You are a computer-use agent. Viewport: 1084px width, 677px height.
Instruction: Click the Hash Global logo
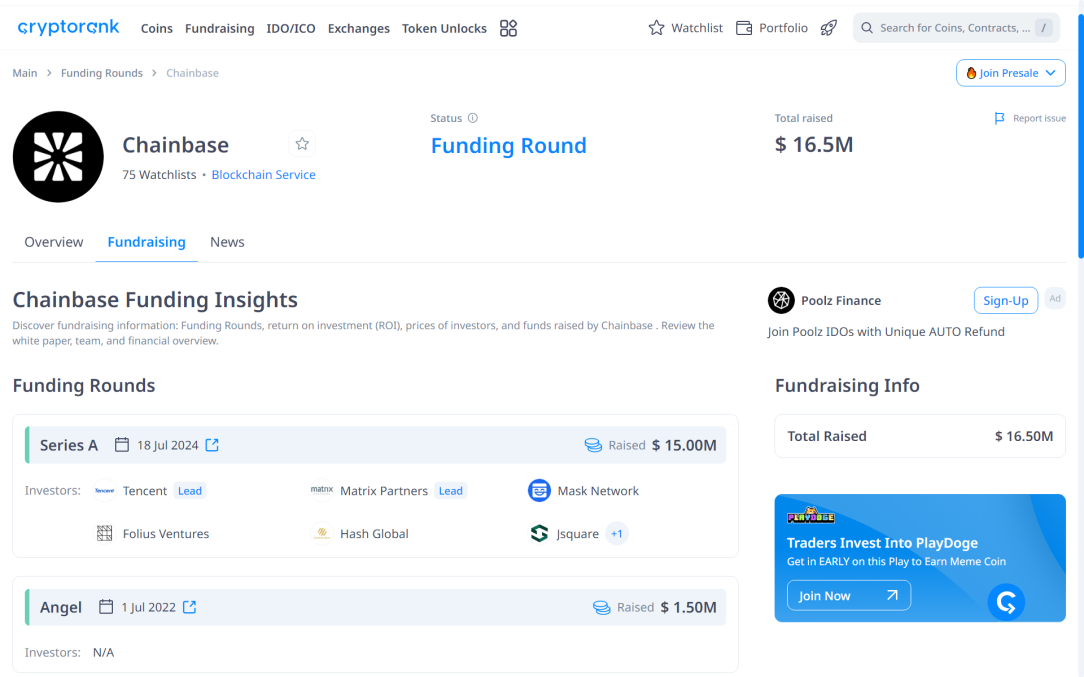(x=322, y=533)
